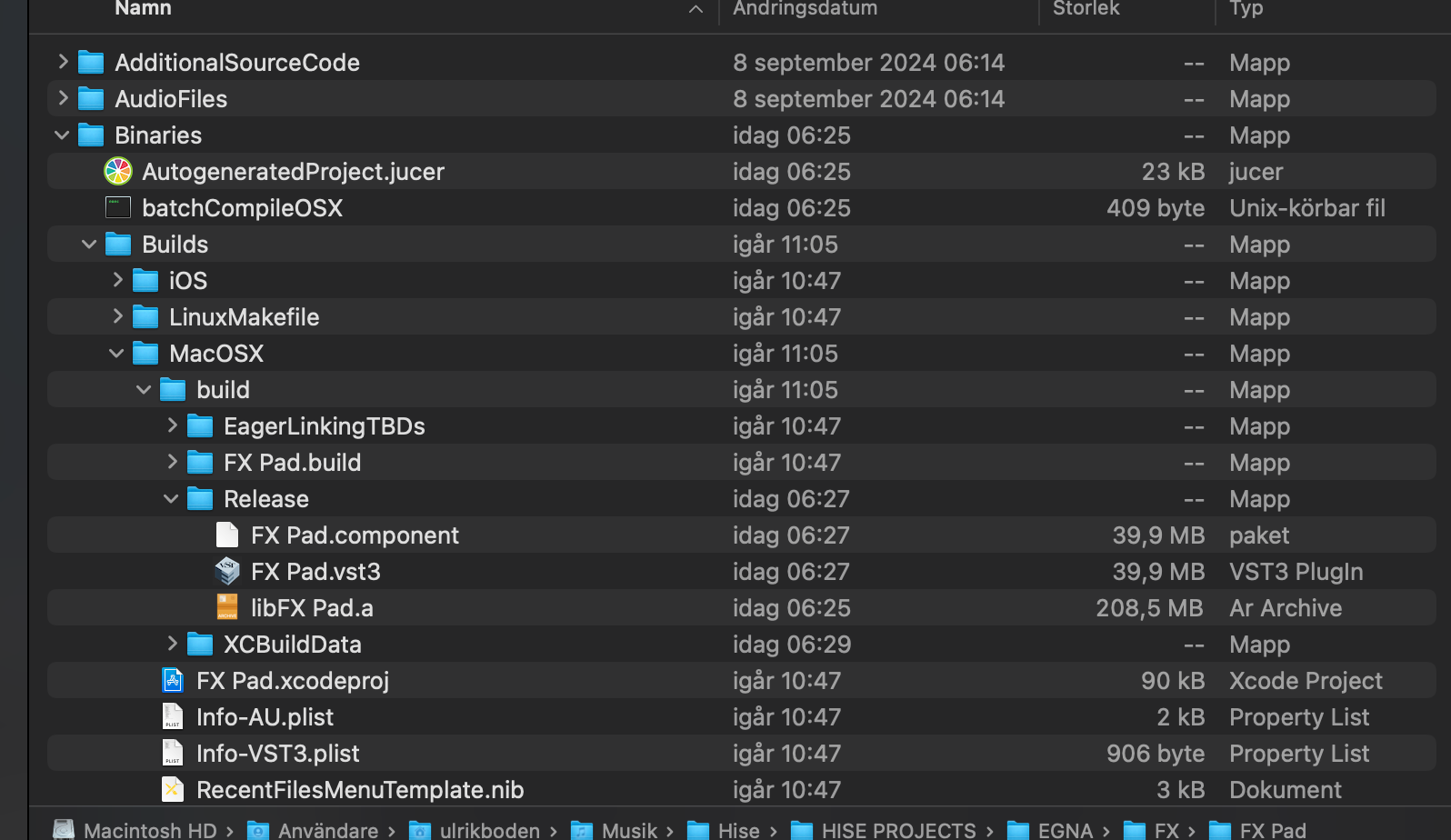Expand the AudioFiles folder
The width and height of the screenshot is (1451, 840).
[x=63, y=98]
